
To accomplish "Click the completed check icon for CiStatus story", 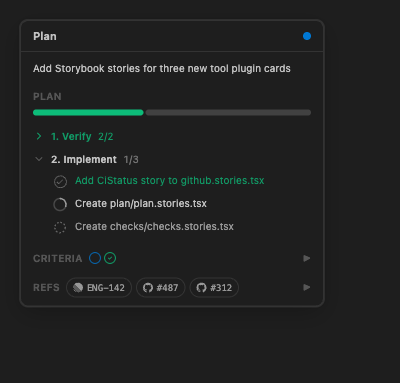I will (60, 182).
